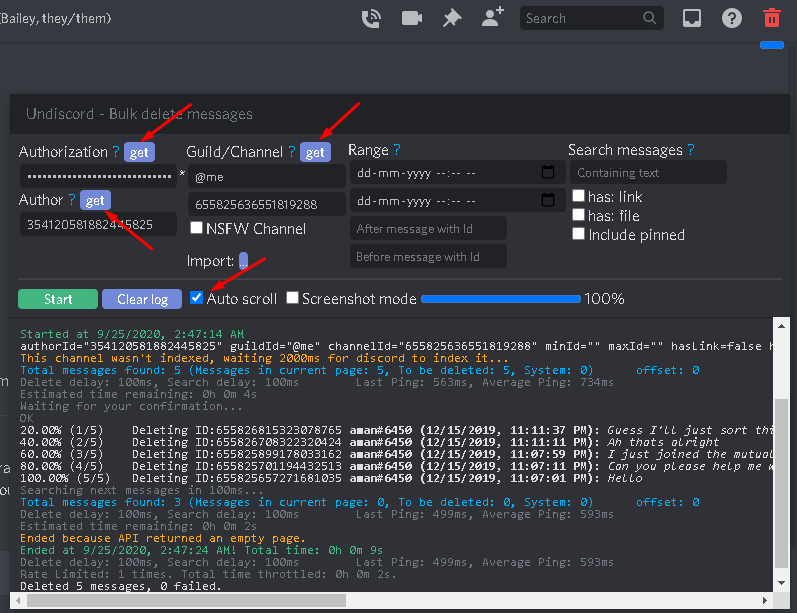The image size is (797, 613).
Task: Focus the first Range date field
Action: point(457,172)
